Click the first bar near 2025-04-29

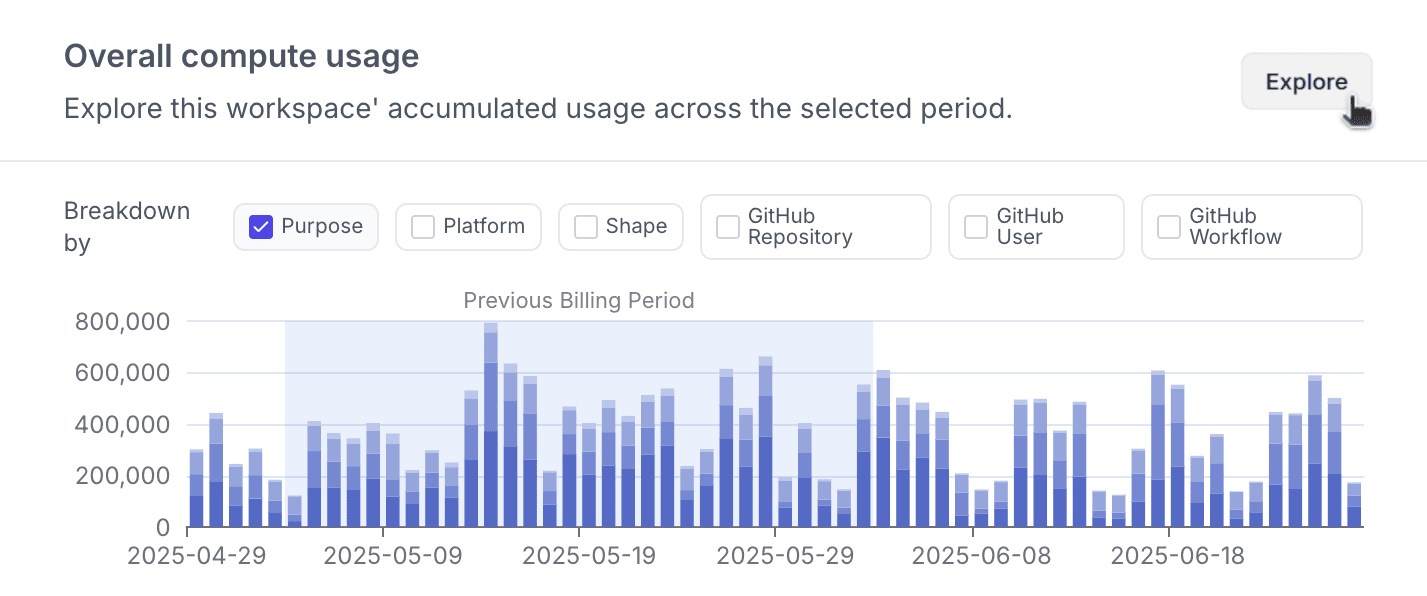click(x=194, y=490)
